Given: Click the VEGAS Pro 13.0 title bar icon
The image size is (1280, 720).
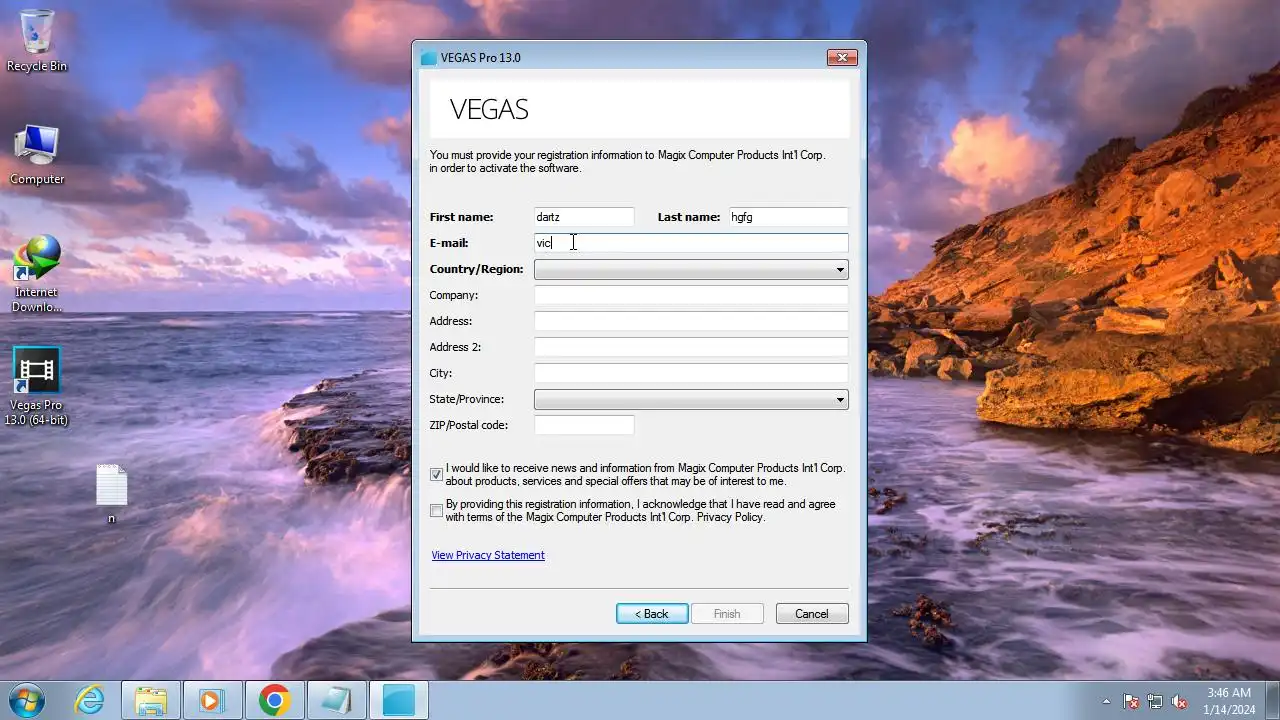Looking at the screenshot, I should pos(429,58).
